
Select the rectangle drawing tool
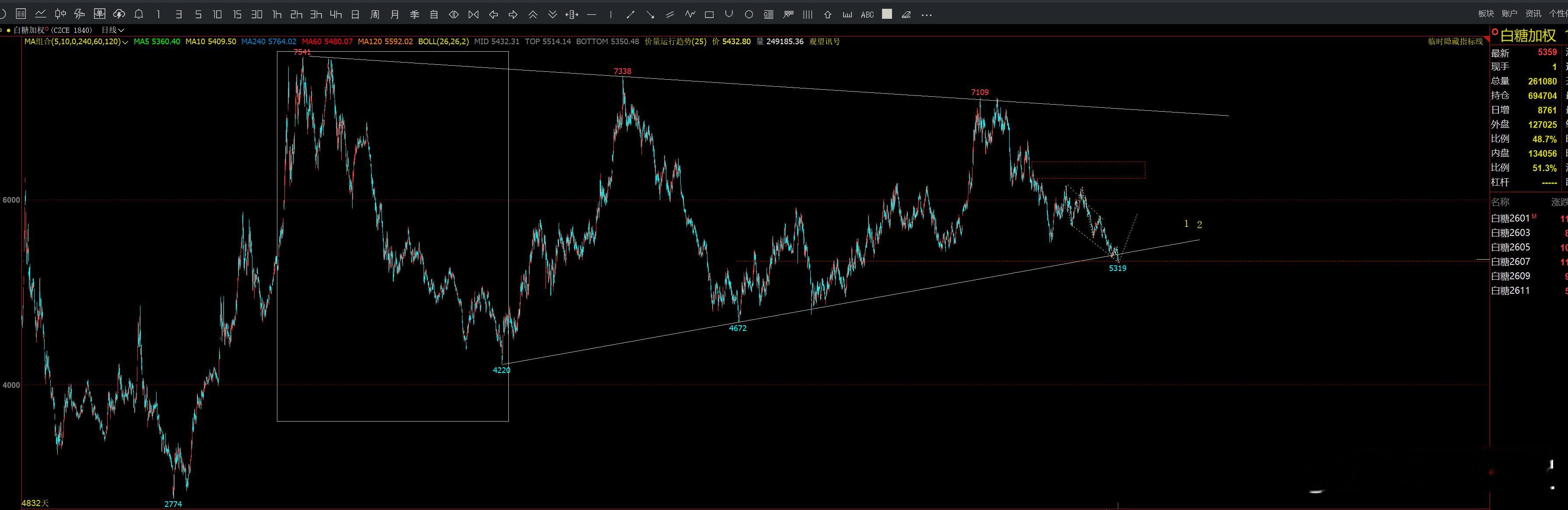point(709,14)
